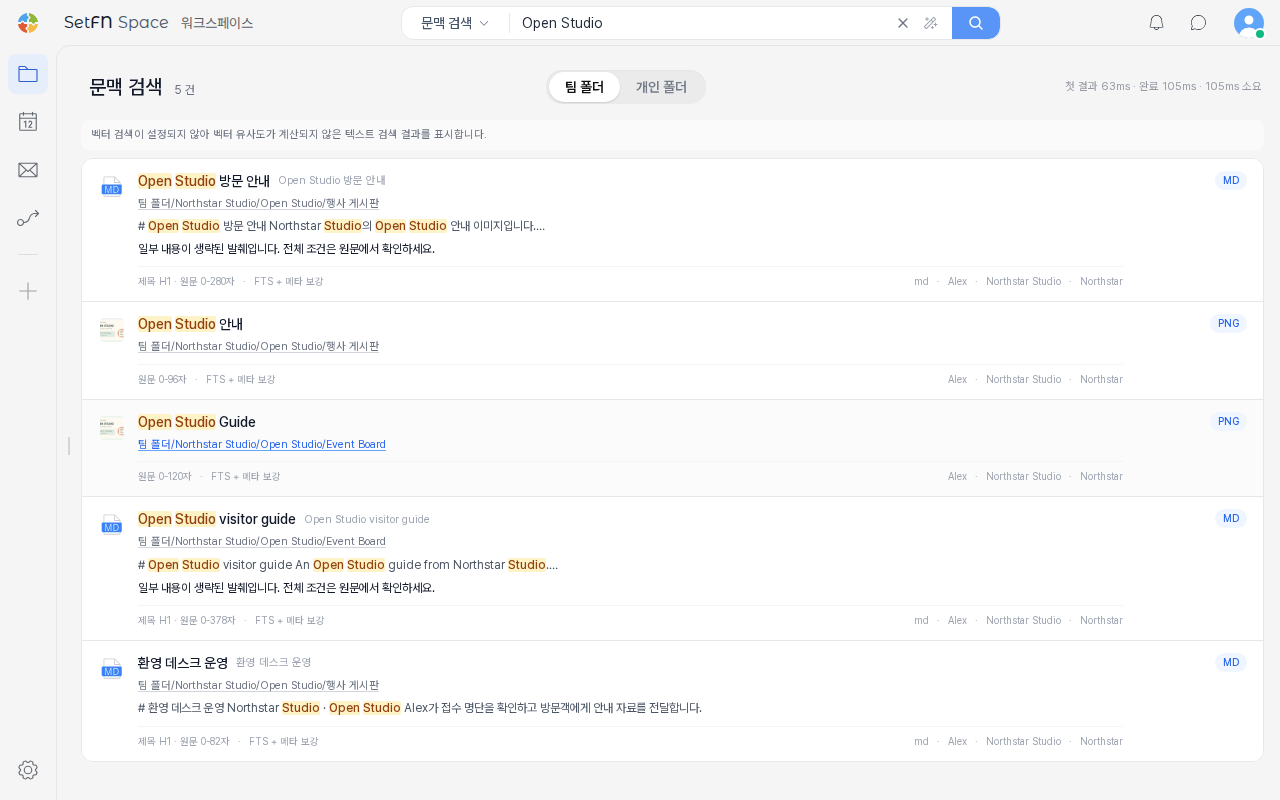Open the Open Studio 방문 안내 result title
The image size is (1280, 800).
(204, 181)
